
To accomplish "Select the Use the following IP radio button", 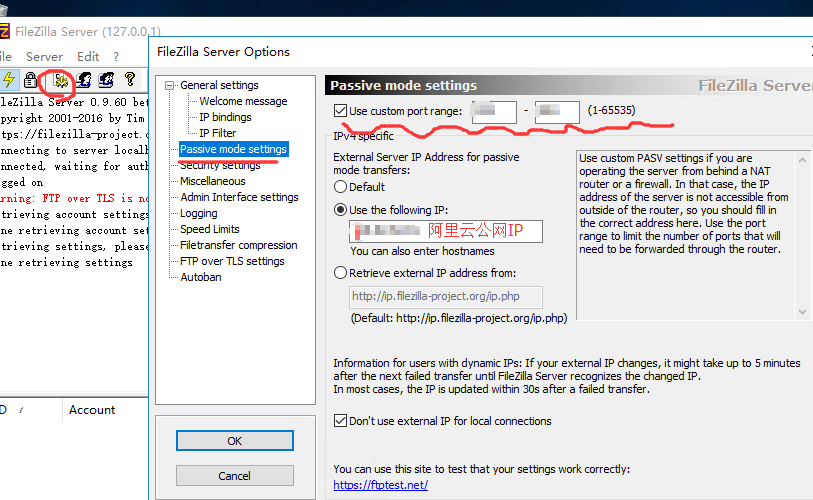I will point(340,210).
